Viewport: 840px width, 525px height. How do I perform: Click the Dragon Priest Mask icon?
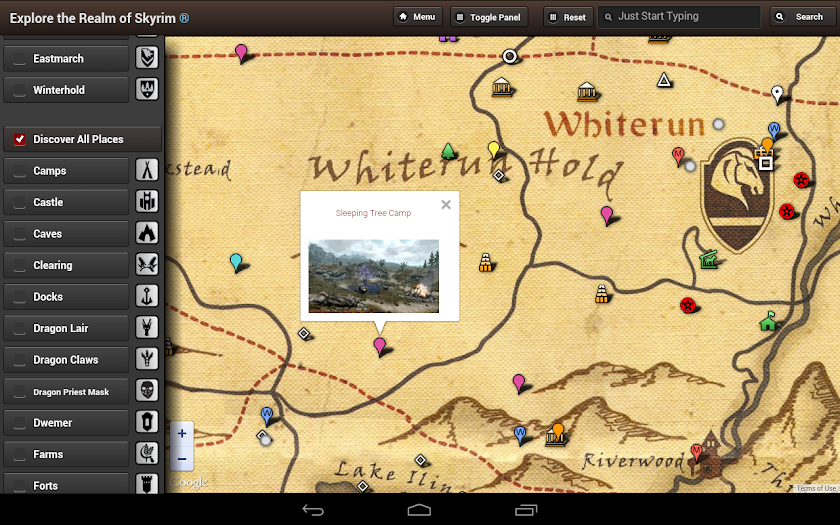pos(147,391)
